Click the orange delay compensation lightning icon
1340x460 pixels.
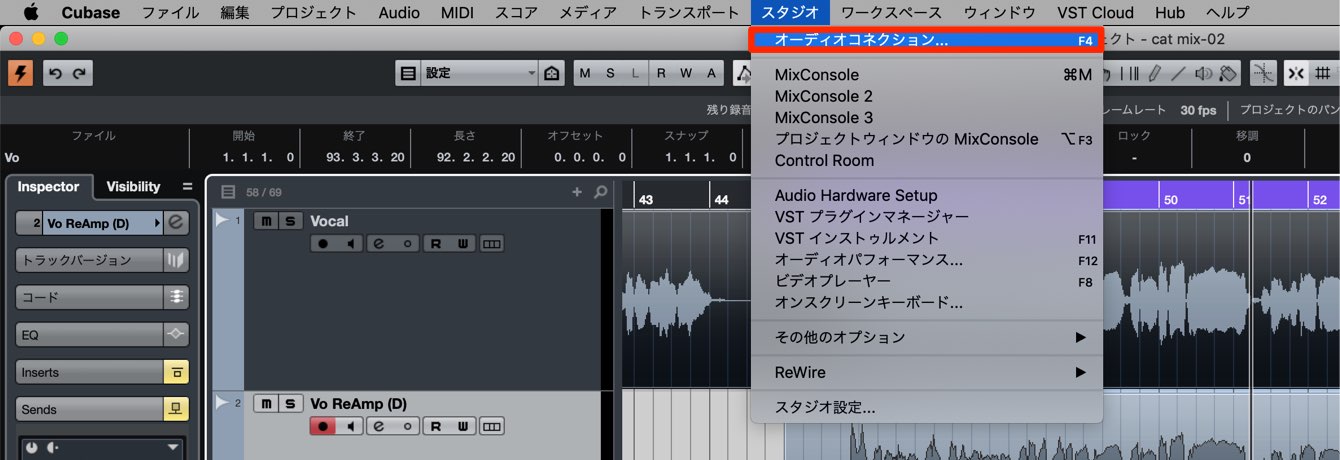[20, 73]
